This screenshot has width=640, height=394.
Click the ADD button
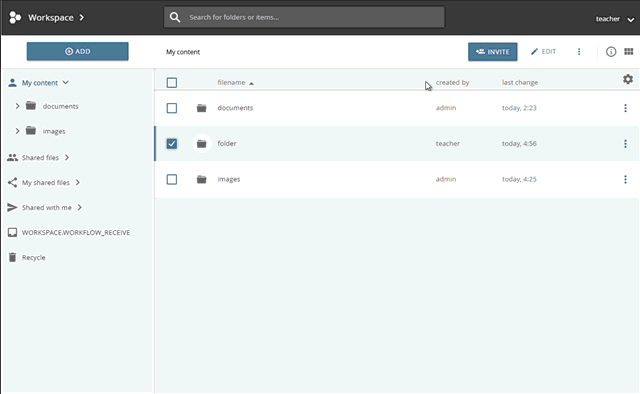pos(78,51)
